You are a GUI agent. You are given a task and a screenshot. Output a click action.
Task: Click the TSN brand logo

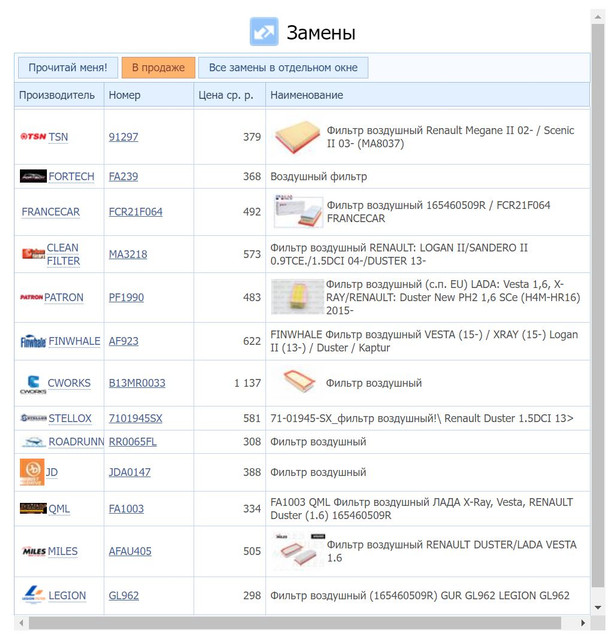coord(33,137)
